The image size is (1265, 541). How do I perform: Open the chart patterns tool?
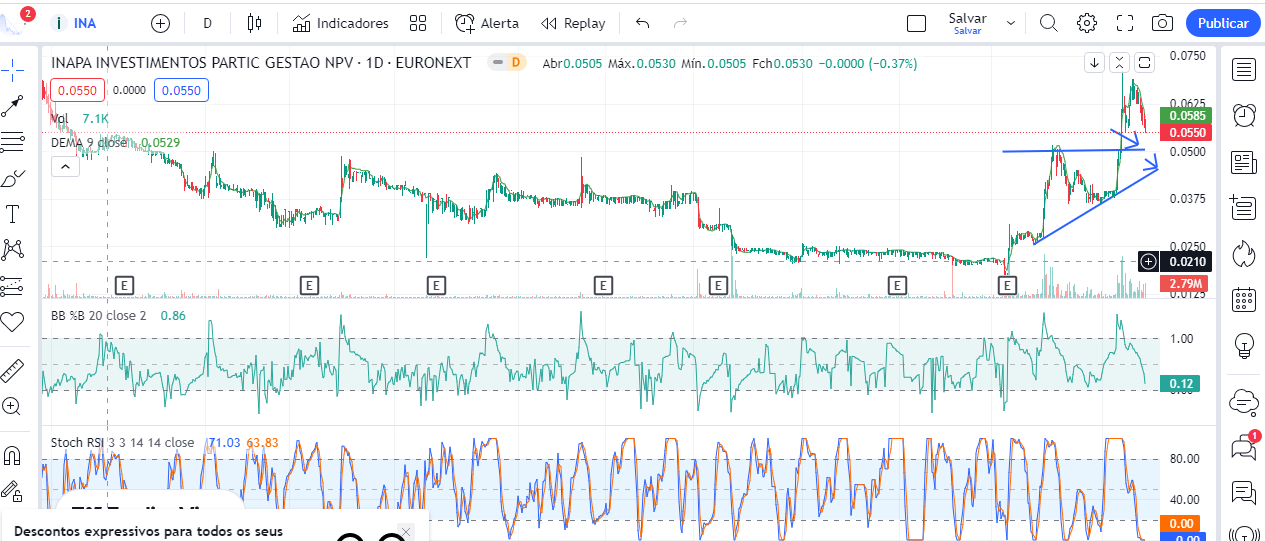pyautogui.click(x=12, y=249)
